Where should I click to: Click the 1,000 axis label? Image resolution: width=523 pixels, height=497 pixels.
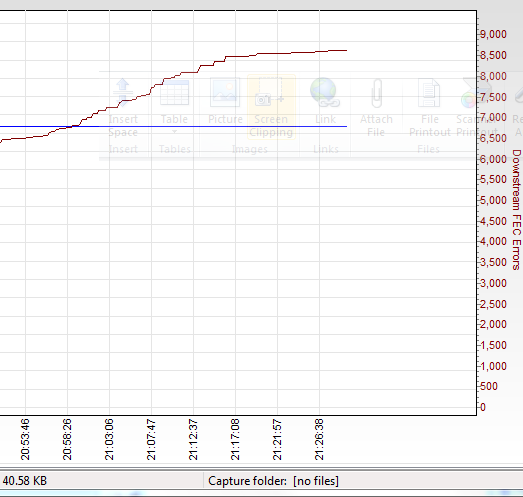point(493,366)
